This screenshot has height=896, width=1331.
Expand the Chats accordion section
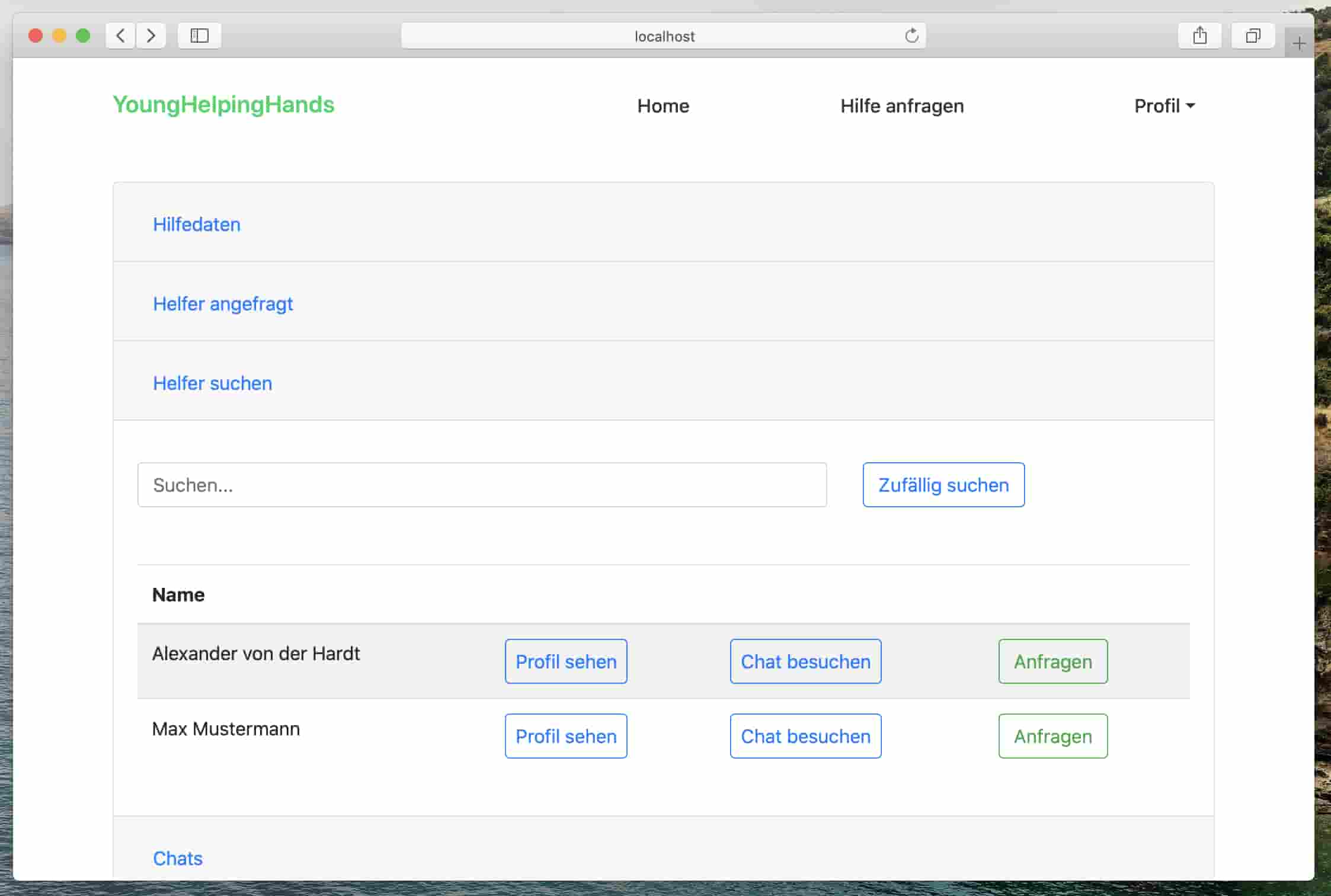point(177,857)
